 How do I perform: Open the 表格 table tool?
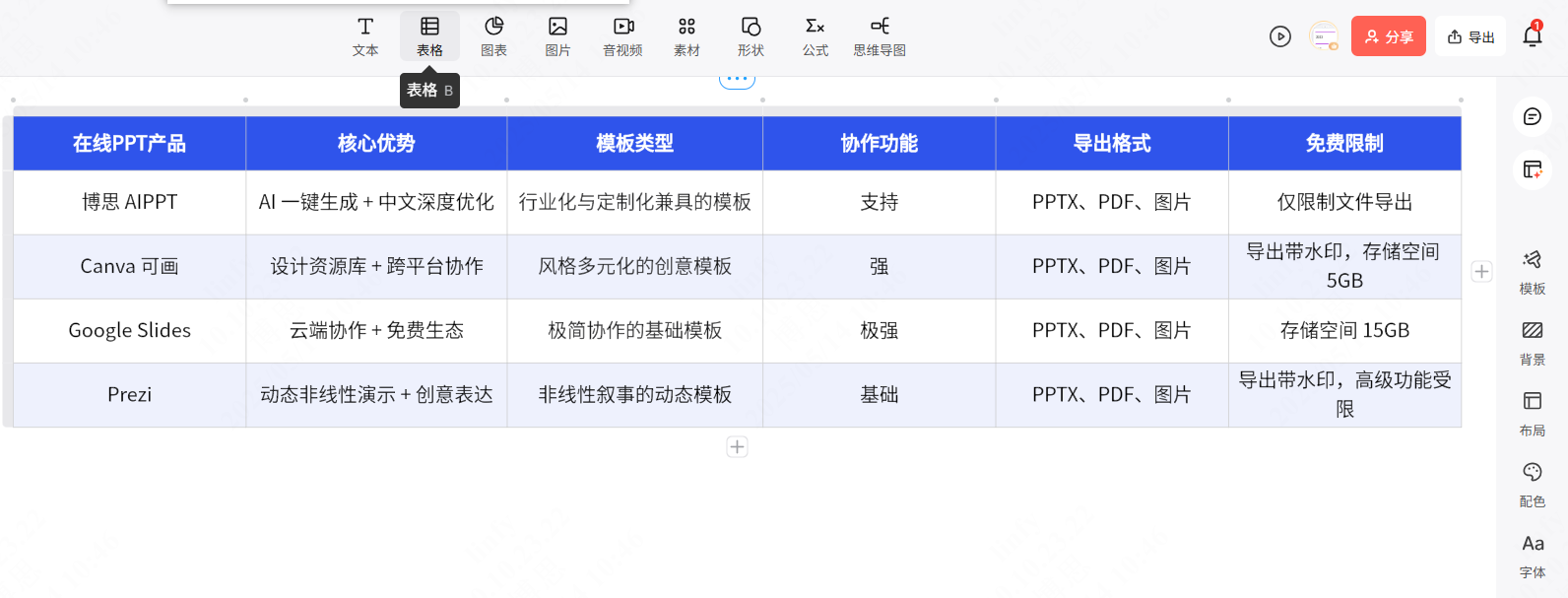(429, 36)
